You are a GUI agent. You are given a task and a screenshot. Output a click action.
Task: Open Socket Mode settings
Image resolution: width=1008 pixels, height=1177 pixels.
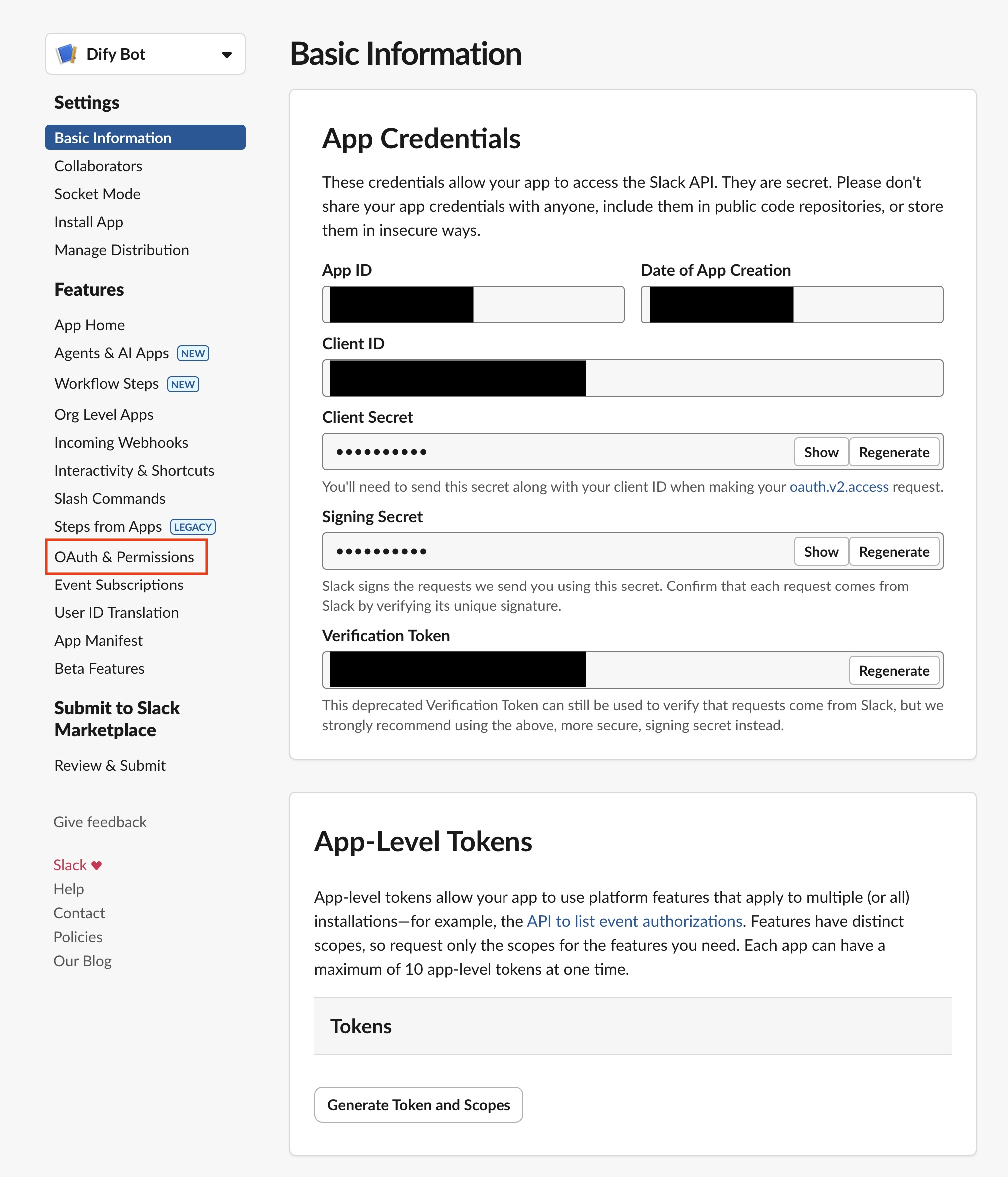(98, 194)
